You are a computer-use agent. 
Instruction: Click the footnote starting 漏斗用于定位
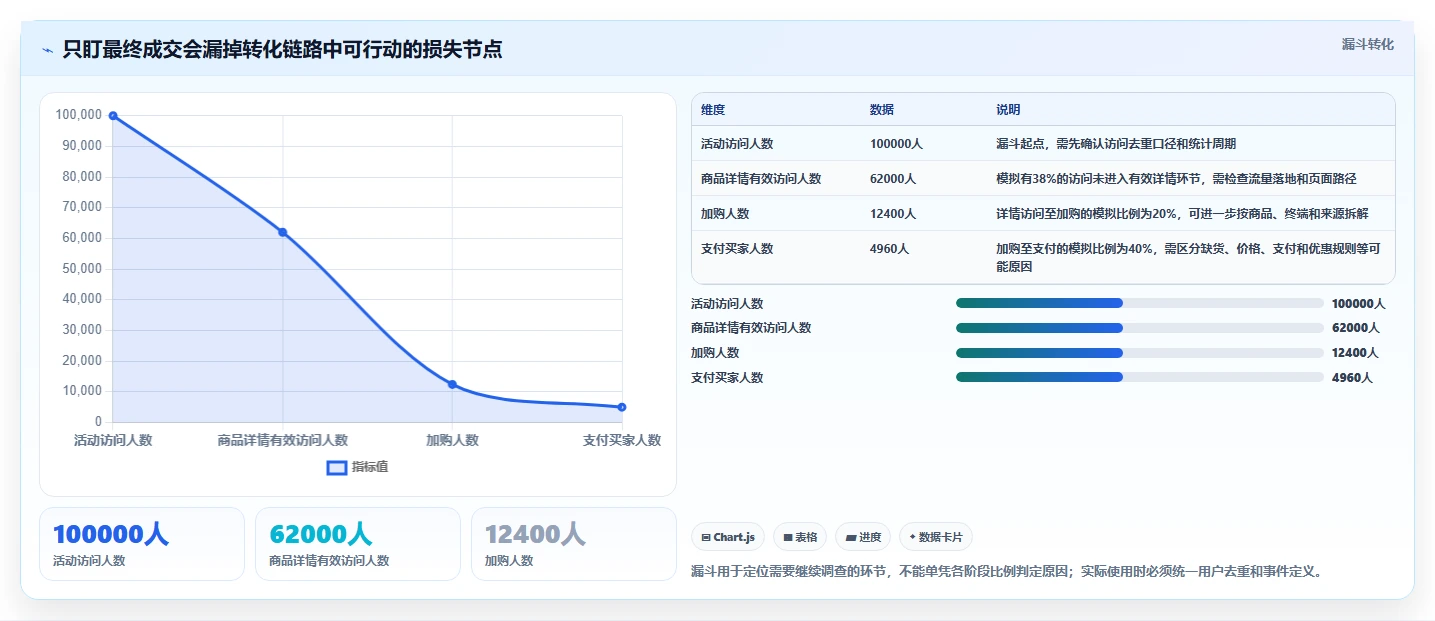(x=1007, y=572)
